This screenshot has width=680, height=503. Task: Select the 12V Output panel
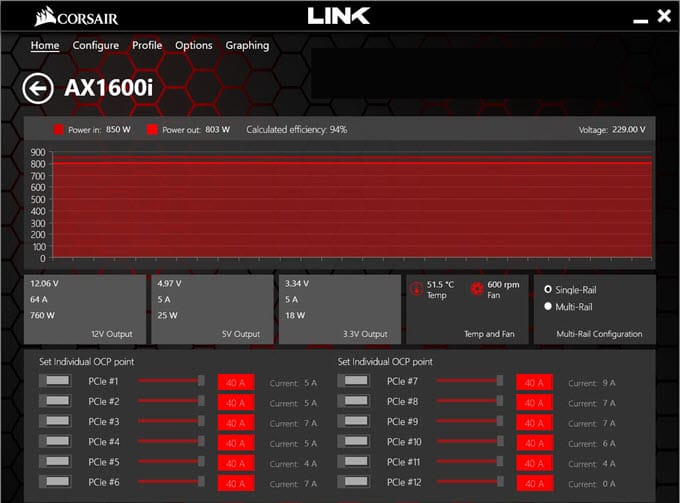[85, 309]
